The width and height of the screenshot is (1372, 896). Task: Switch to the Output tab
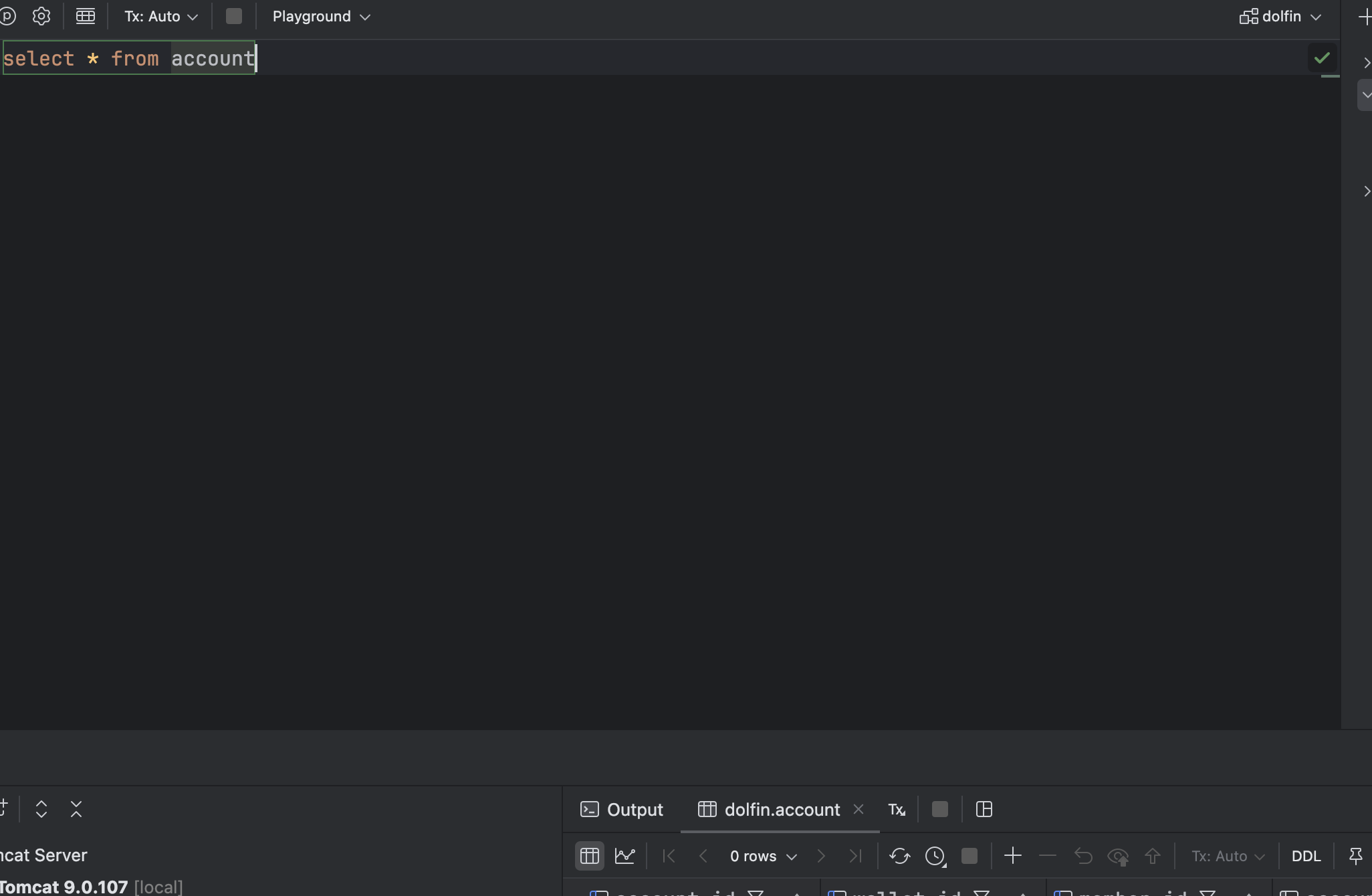click(x=622, y=810)
